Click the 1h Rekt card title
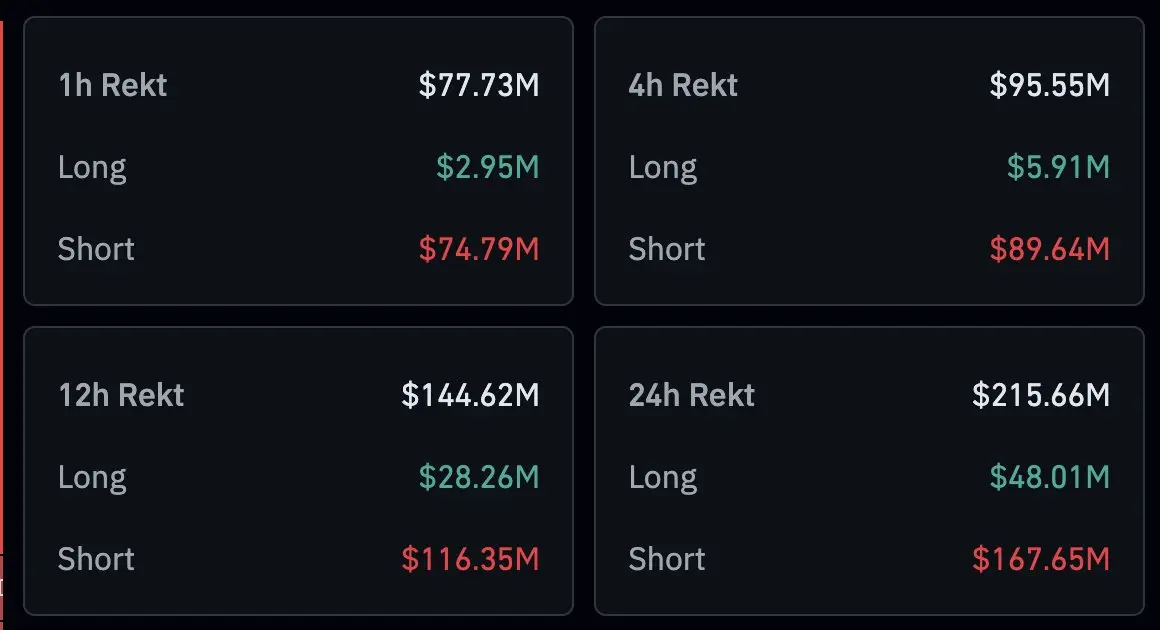 [112, 85]
